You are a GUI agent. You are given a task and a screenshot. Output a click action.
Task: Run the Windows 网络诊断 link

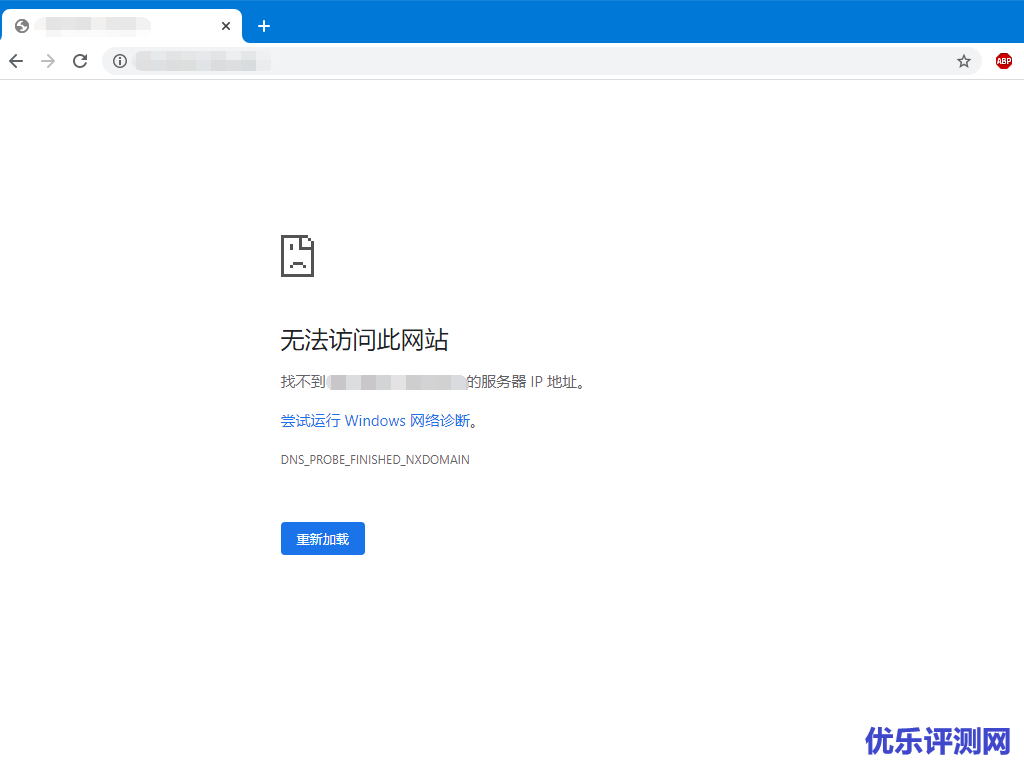pos(375,421)
